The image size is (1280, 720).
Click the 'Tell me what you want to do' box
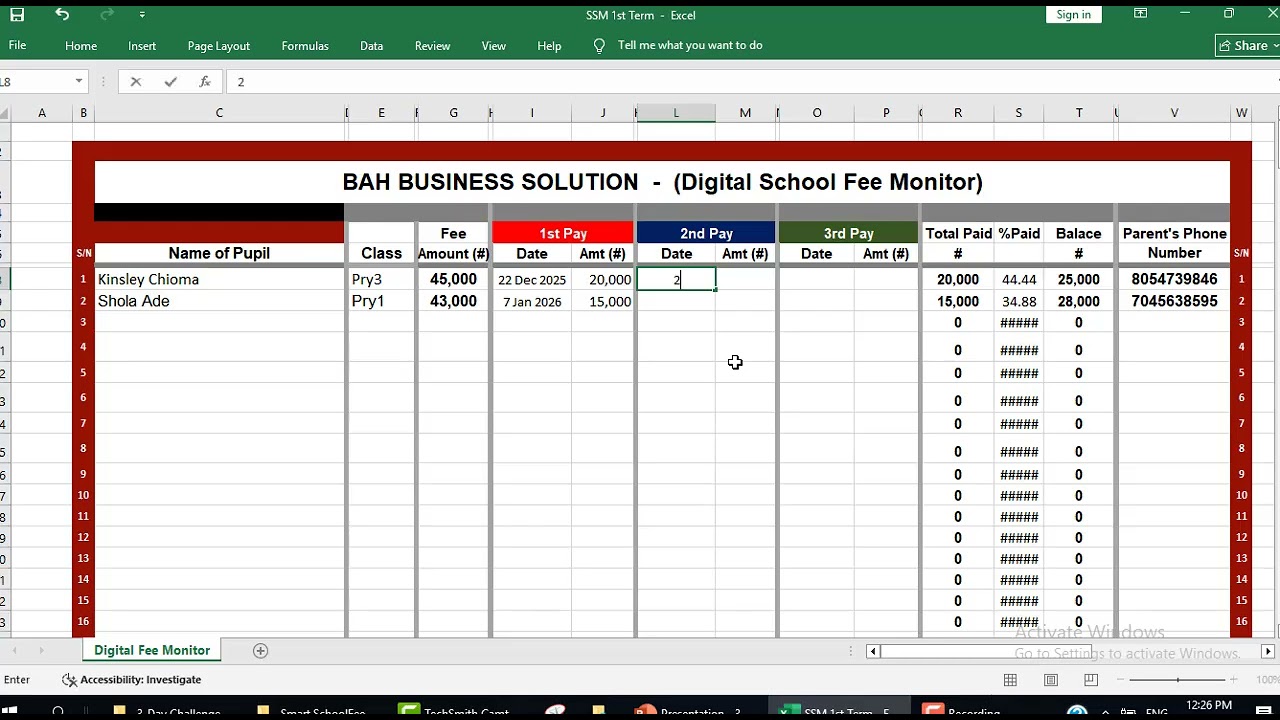tap(690, 45)
